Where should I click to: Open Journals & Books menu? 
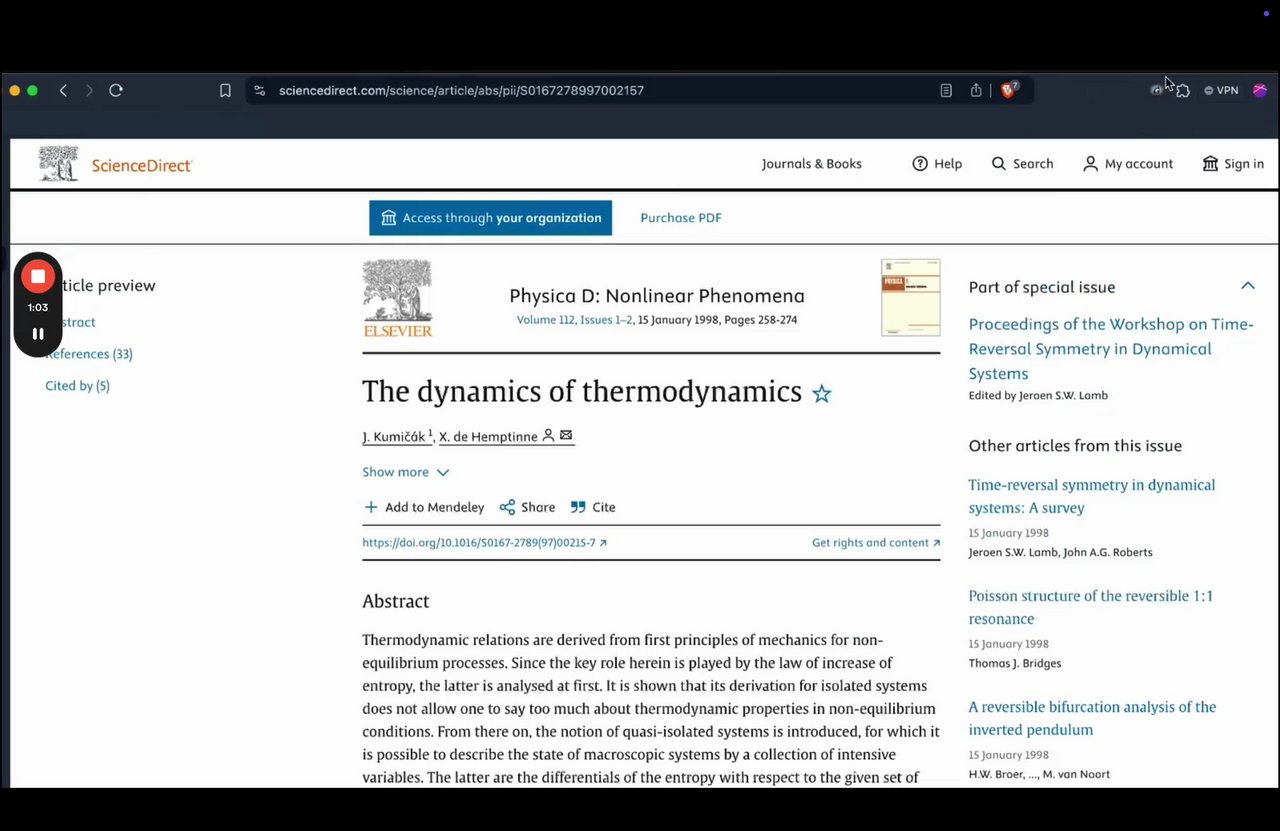(811, 163)
